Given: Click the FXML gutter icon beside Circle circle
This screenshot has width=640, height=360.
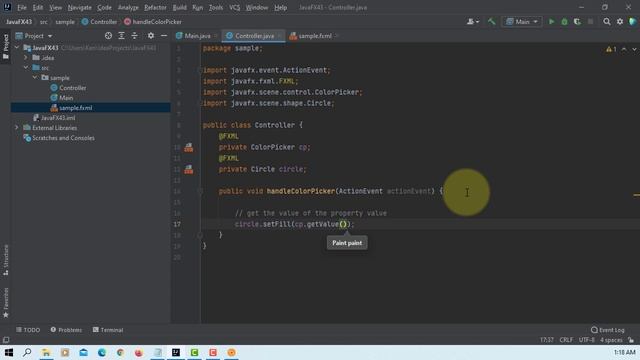Looking at the screenshot, I should [189, 169].
